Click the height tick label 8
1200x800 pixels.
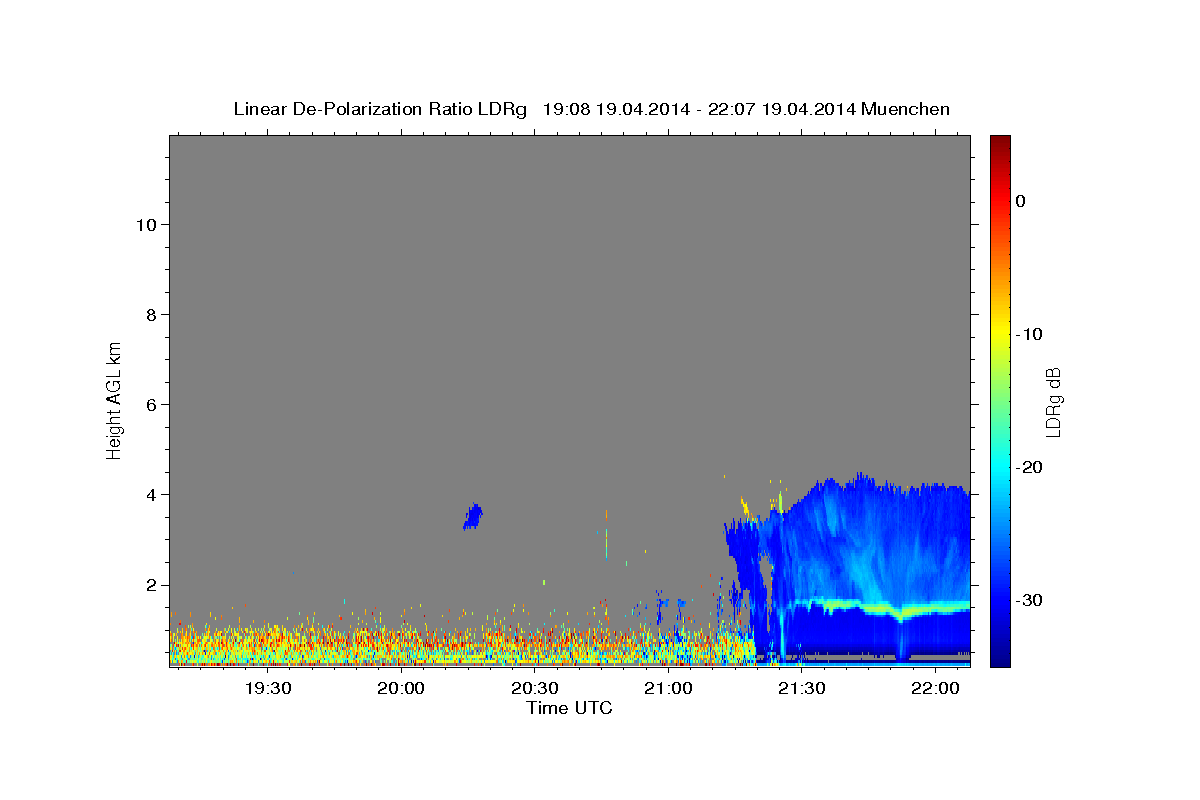[x=152, y=314]
